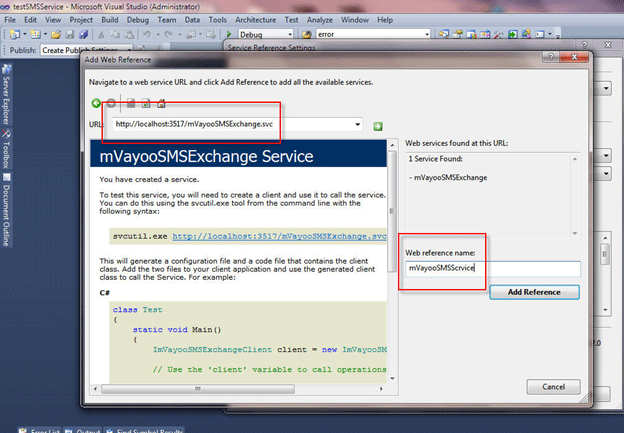
Task: Click the Cancel button
Action: tap(553, 387)
